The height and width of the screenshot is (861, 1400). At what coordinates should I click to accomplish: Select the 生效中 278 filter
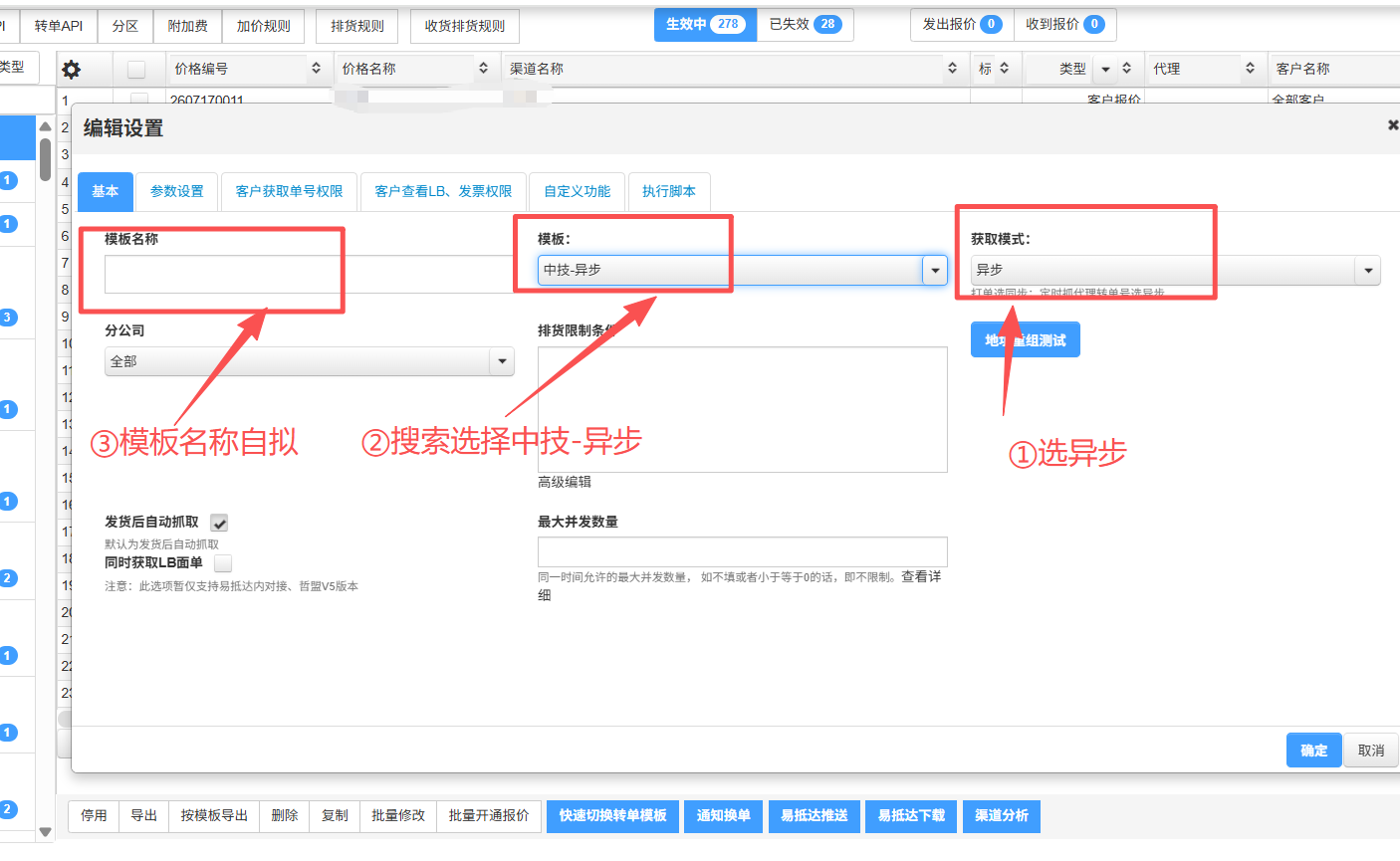point(706,25)
